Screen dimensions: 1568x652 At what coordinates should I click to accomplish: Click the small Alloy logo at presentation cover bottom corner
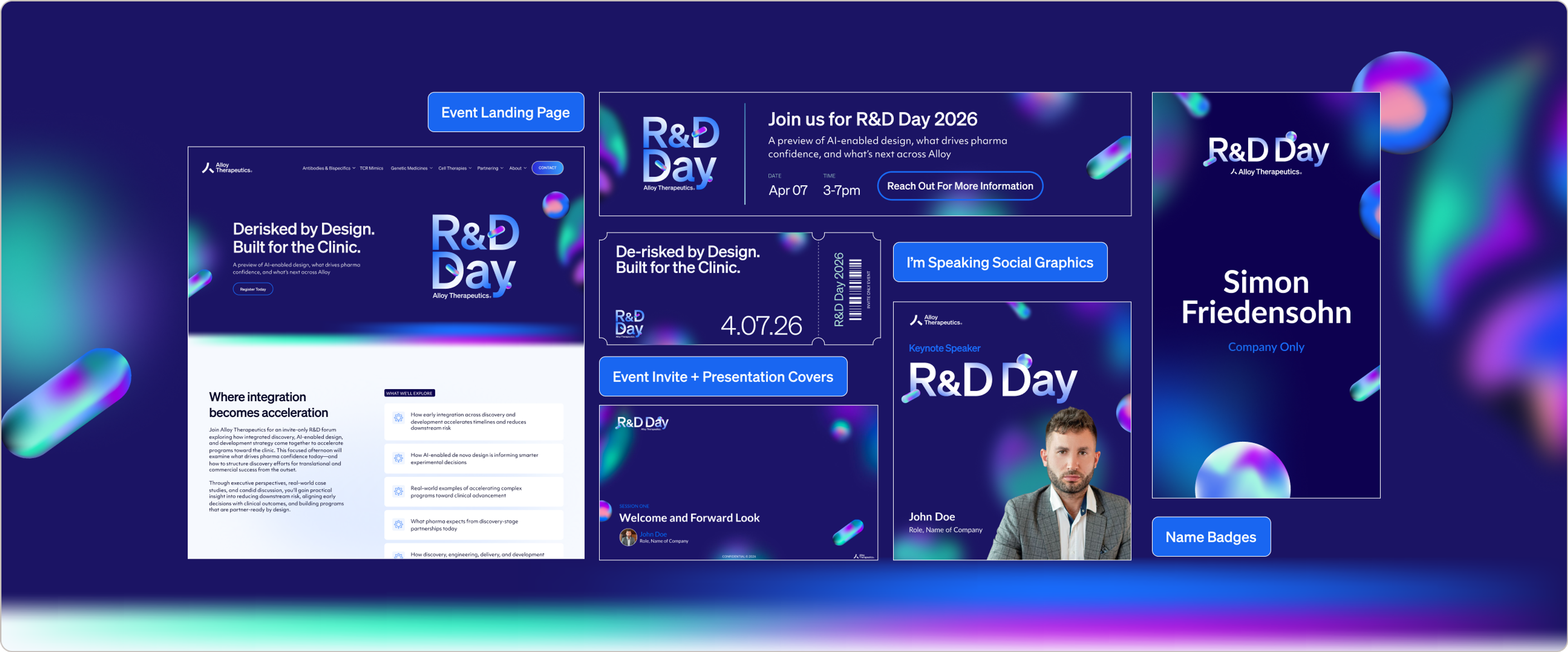click(x=864, y=556)
